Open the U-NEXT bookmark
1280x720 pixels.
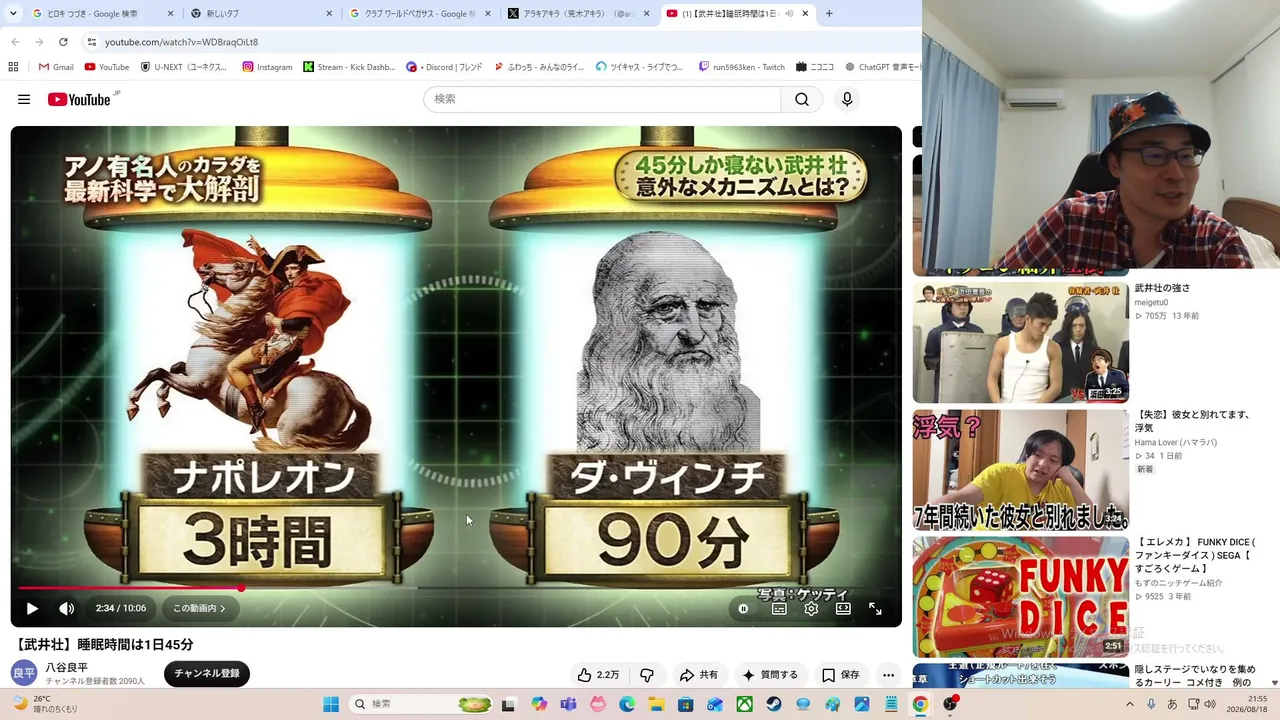(184, 67)
